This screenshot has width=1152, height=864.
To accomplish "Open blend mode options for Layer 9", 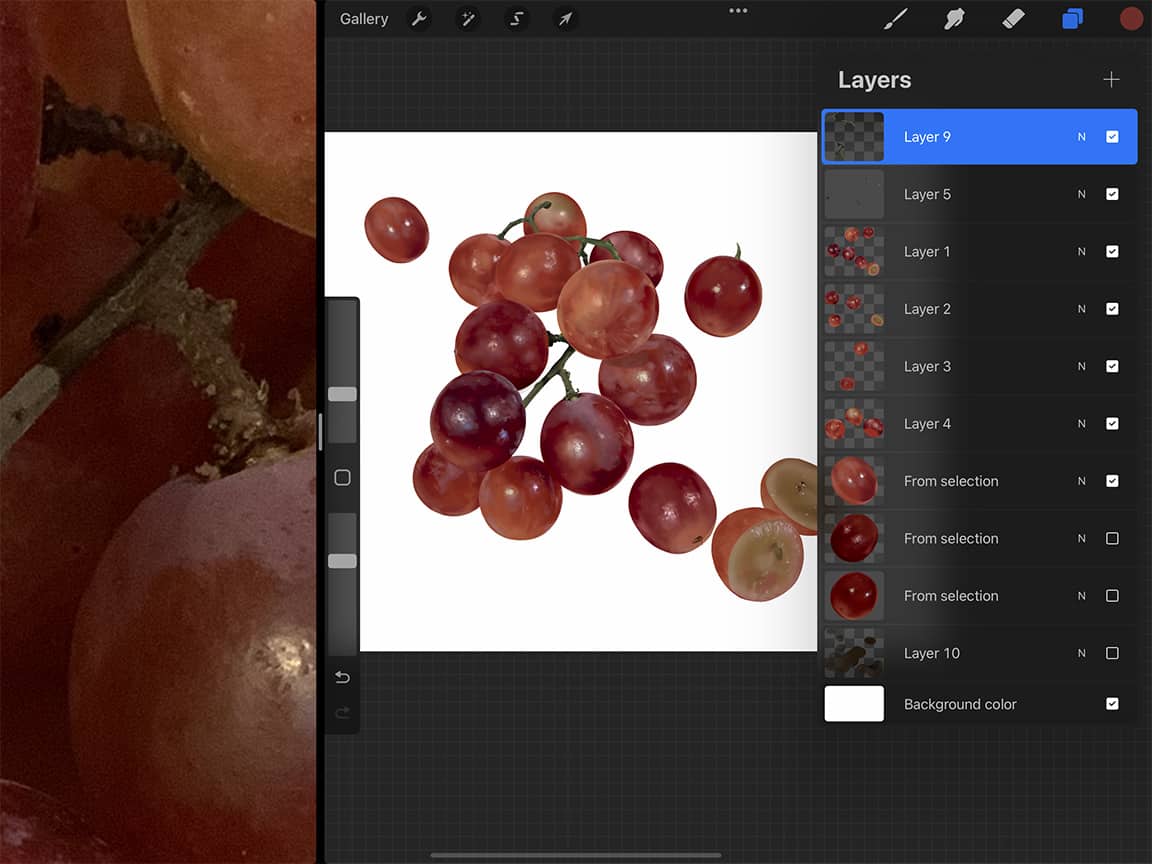I will tap(1081, 136).
